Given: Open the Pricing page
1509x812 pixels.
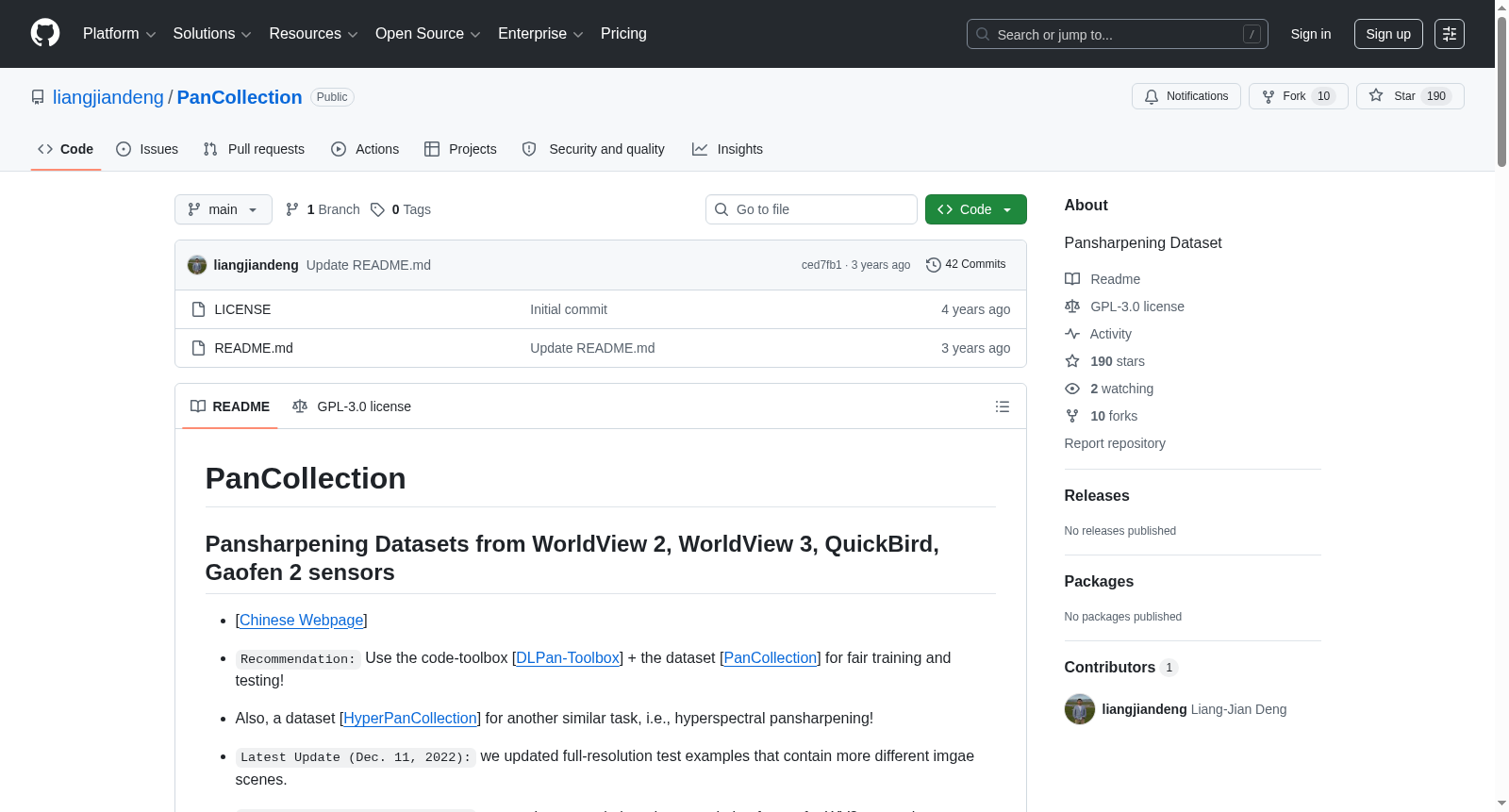Looking at the screenshot, I should (x=623, y=34).
